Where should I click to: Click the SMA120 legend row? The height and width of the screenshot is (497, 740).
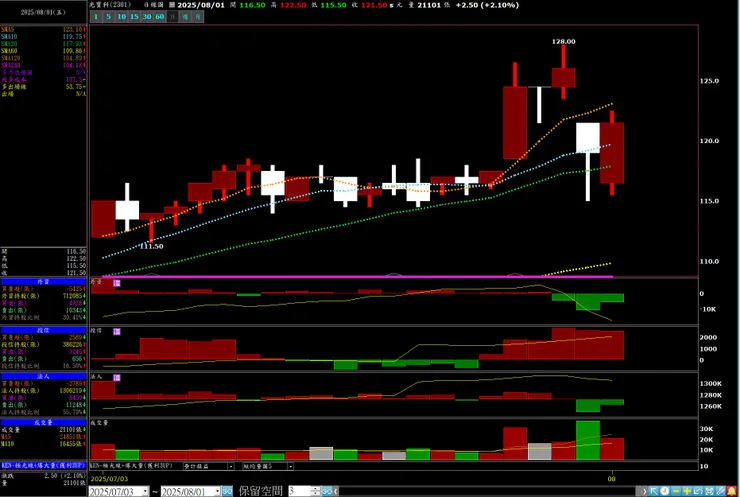pyautogui.click(x=43, y=58)
